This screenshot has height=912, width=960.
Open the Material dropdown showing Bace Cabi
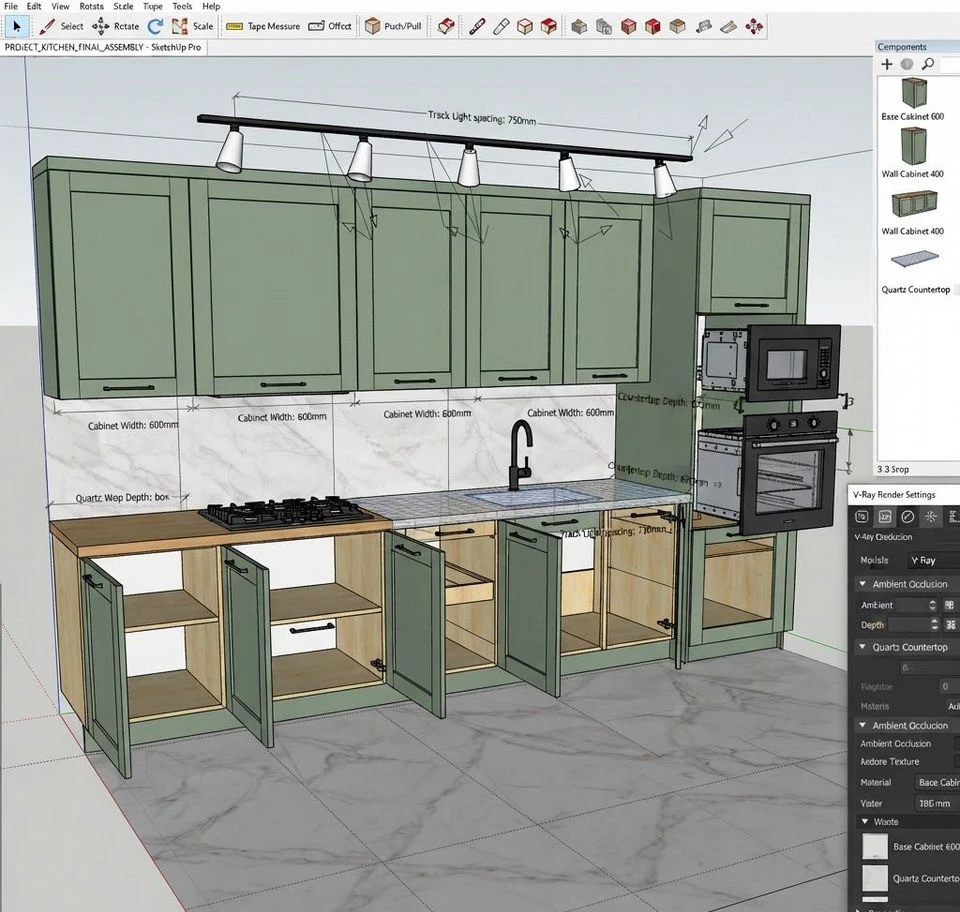[x=937, y=782]
